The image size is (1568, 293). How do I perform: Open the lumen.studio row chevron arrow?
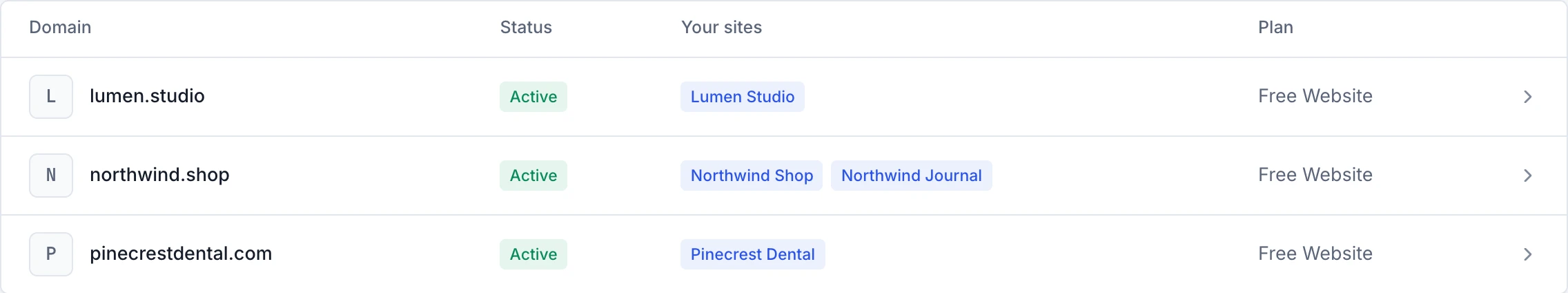[x=1527, y=97]
